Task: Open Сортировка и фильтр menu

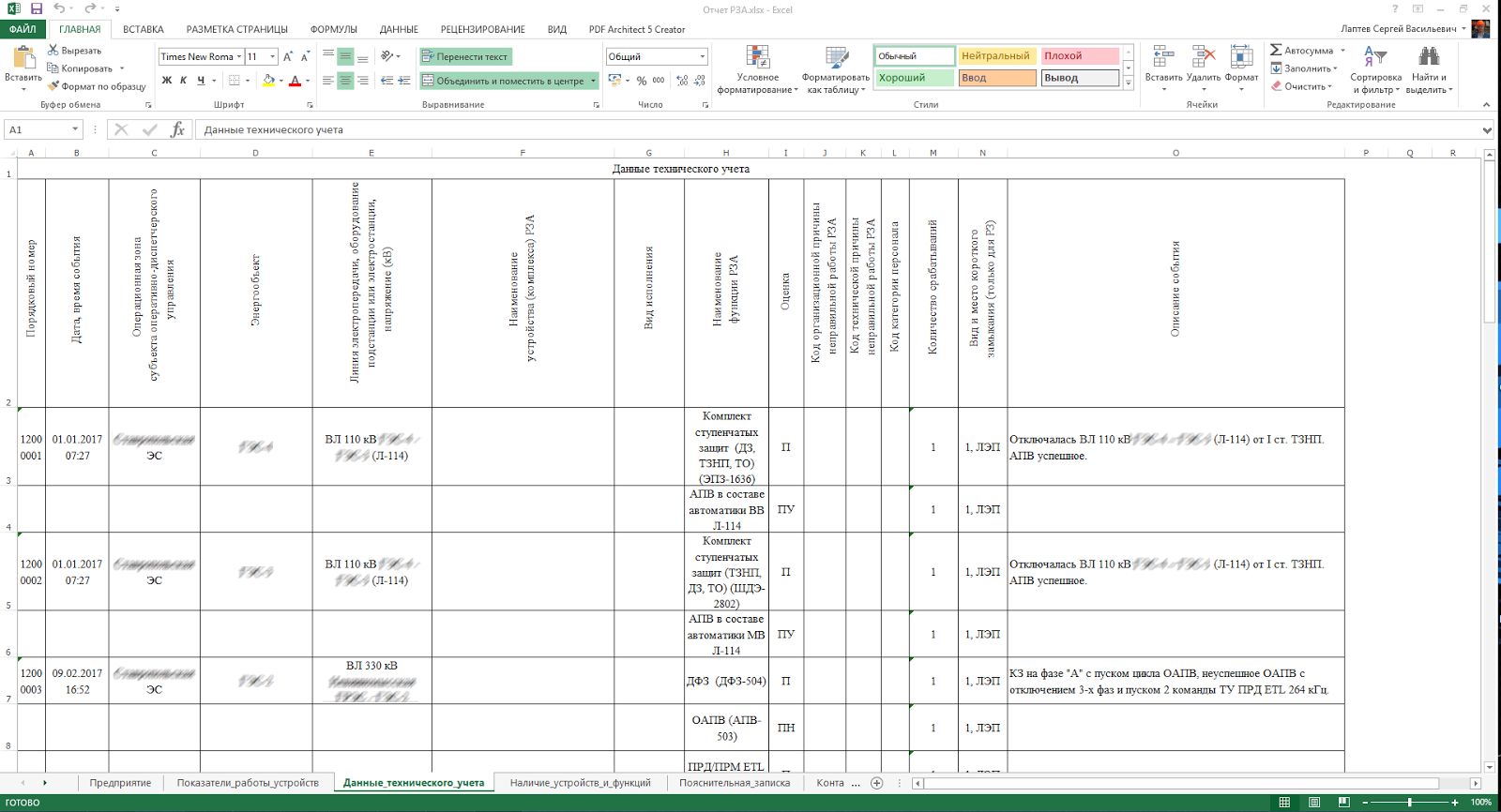Action: [x=1375, y=69]
